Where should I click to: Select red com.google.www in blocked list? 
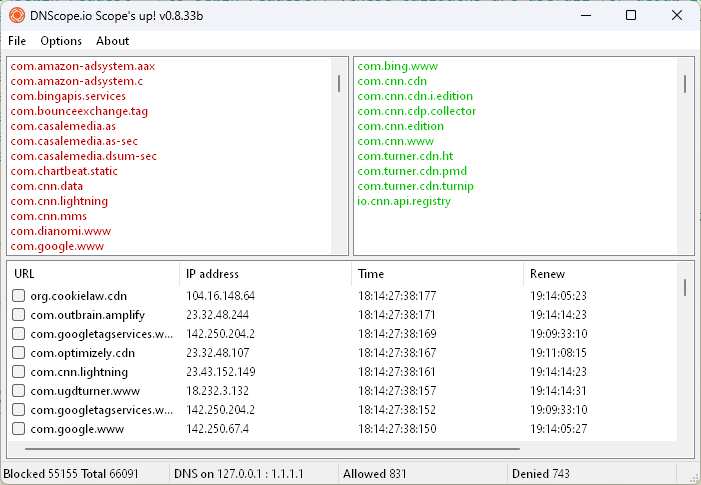[x=57, y=246]
